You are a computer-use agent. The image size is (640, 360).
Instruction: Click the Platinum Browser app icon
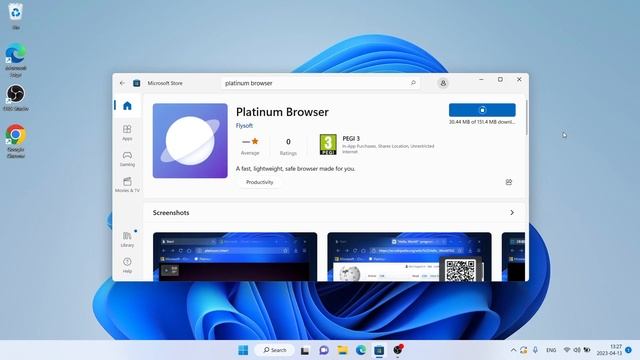pos(190,141)
